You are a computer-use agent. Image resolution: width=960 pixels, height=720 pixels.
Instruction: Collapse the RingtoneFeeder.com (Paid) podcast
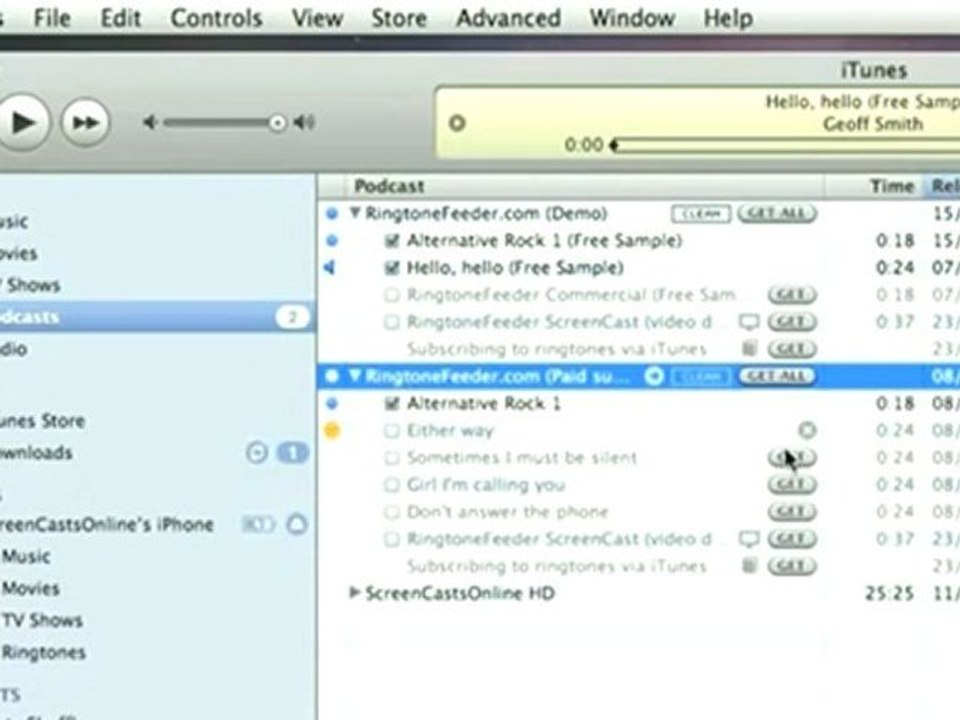(x=354, y=375)
